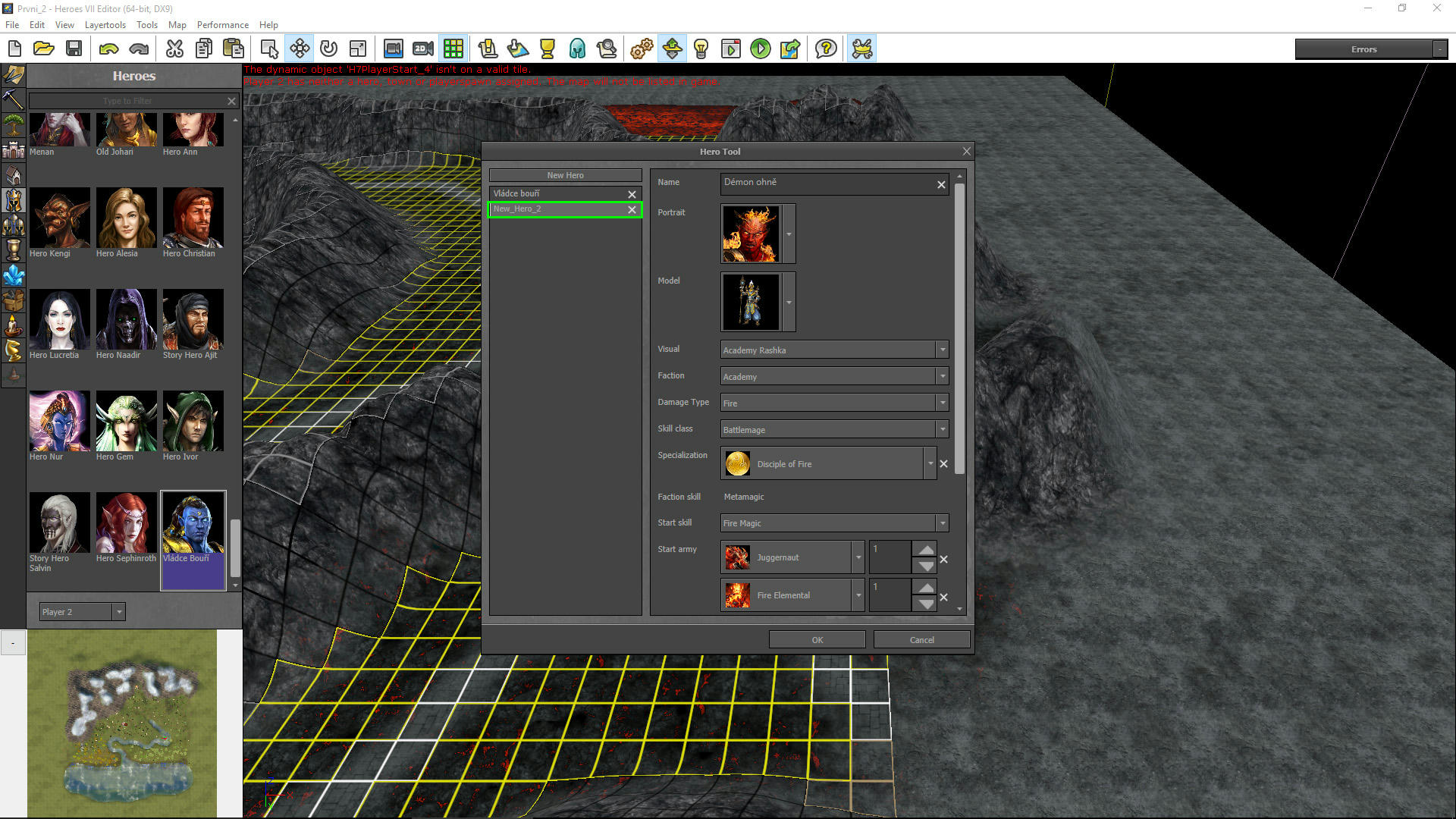Activate the Scale object tool
The image size is (1456, 819).
coord(358,49)
